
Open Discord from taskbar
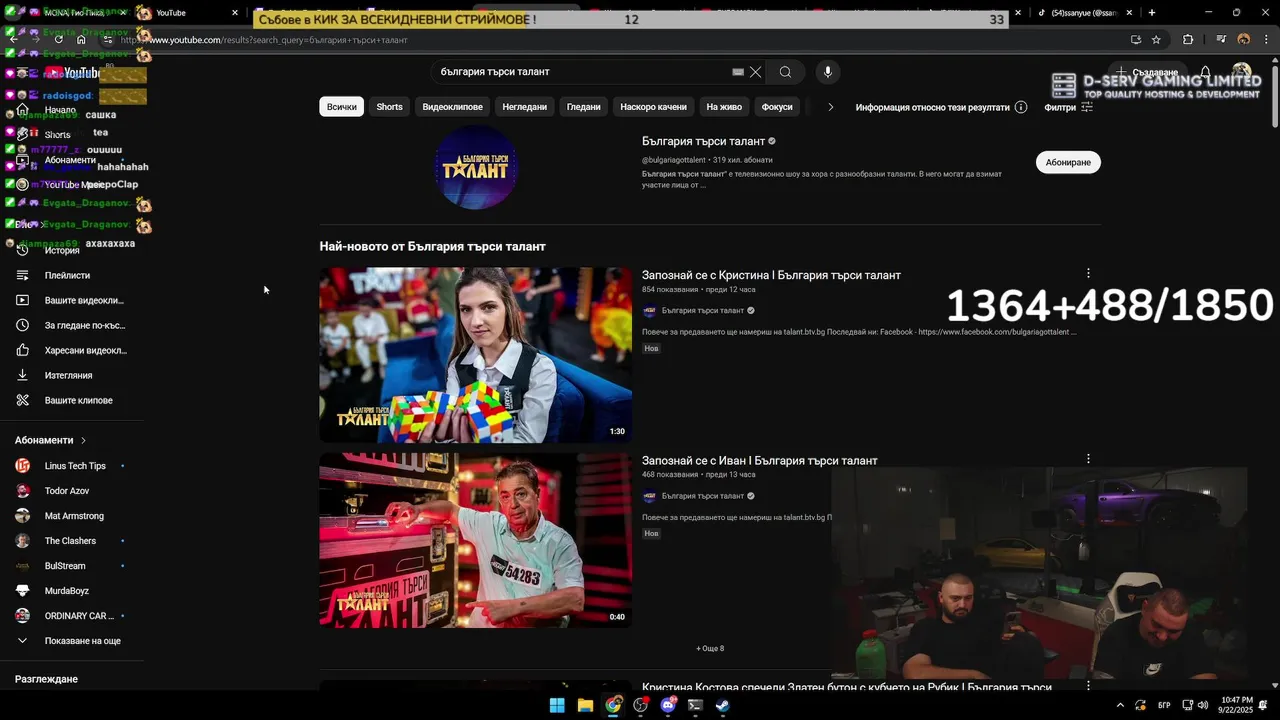click(x=668, y=705)
